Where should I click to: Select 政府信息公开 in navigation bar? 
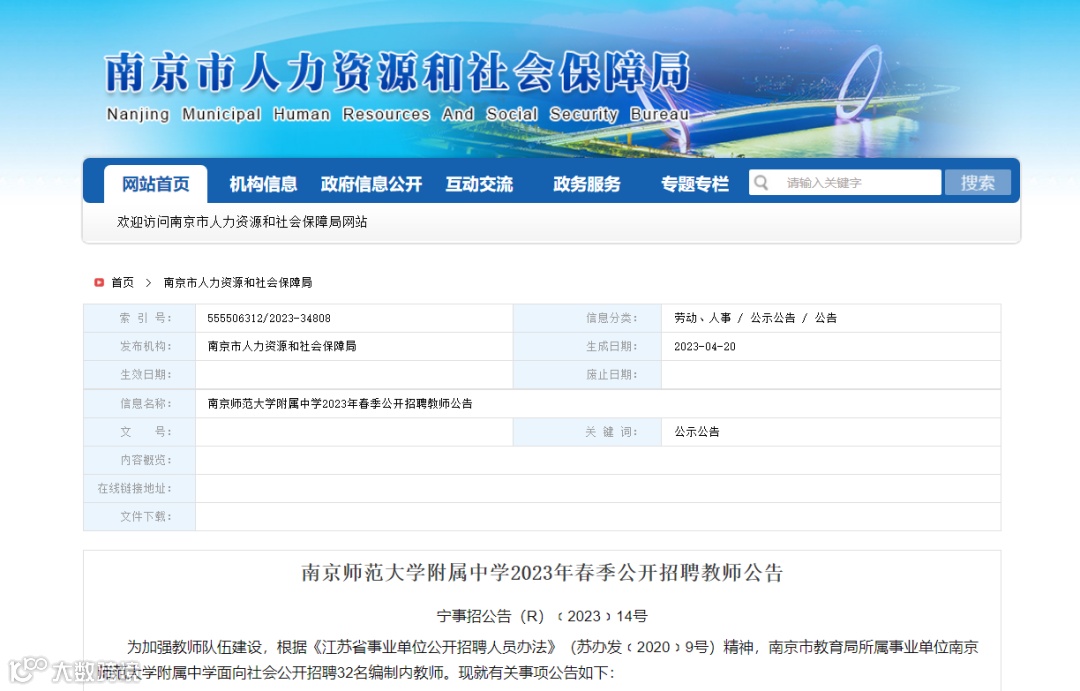(371, 184)
